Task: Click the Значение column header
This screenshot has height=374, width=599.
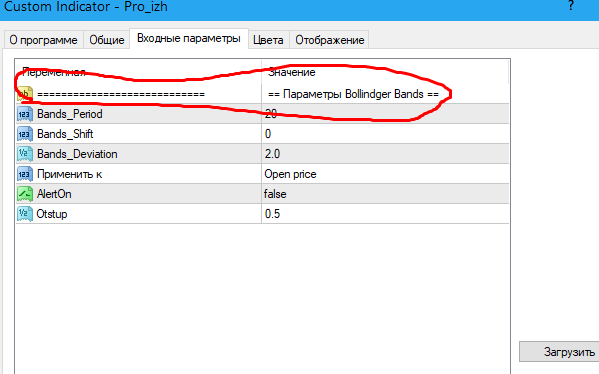Action: click(x=385, y=72)
